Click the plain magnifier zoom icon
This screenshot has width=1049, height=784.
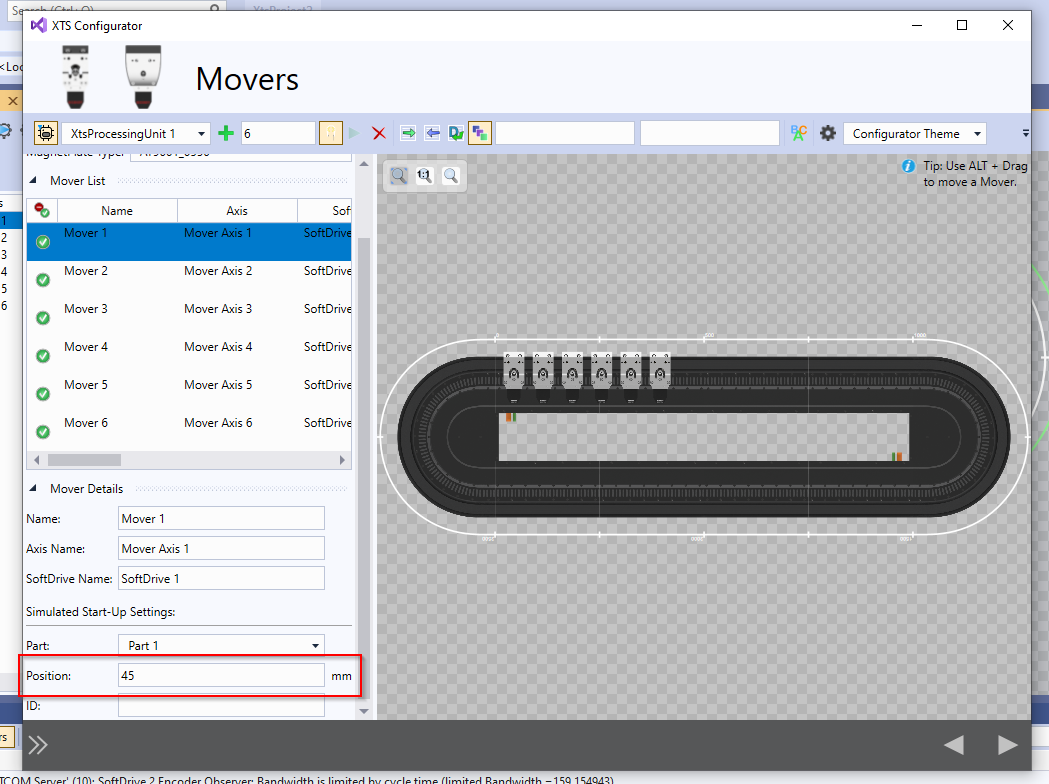tap(451, 176)
